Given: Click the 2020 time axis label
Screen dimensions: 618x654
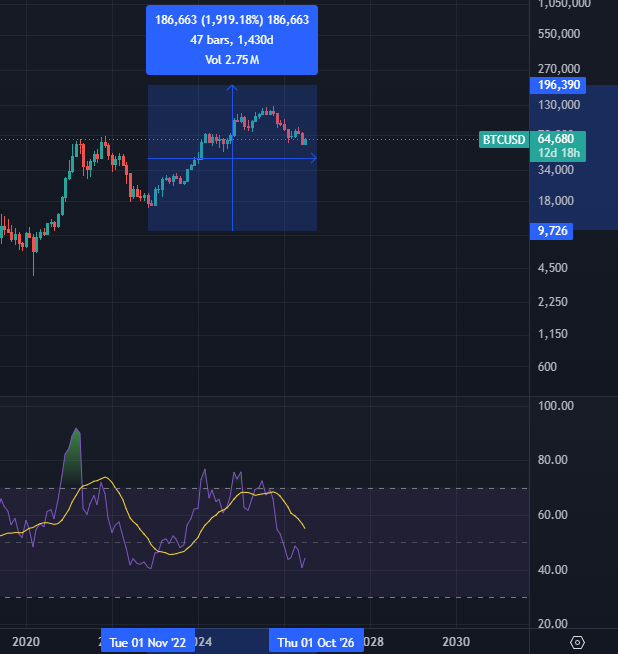Looking at the screenshot, I should coord(26,641).
